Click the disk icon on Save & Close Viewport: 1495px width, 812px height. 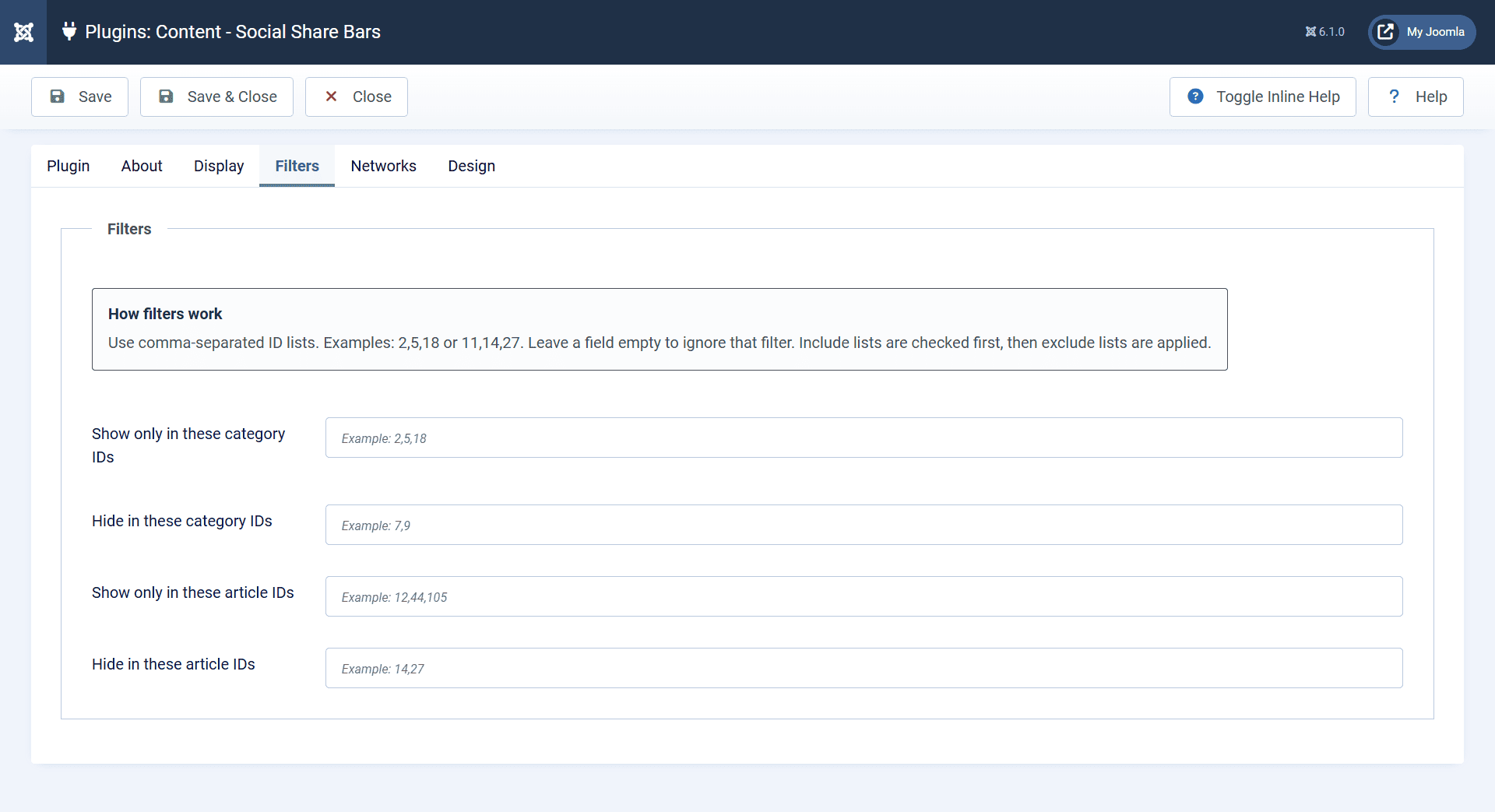[166, 97]
